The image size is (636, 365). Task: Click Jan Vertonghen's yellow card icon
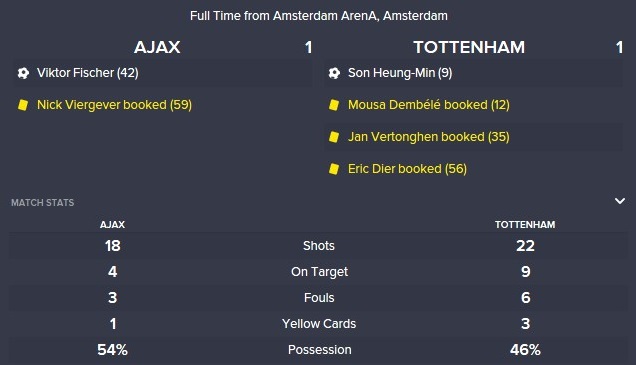coord(334,137)
